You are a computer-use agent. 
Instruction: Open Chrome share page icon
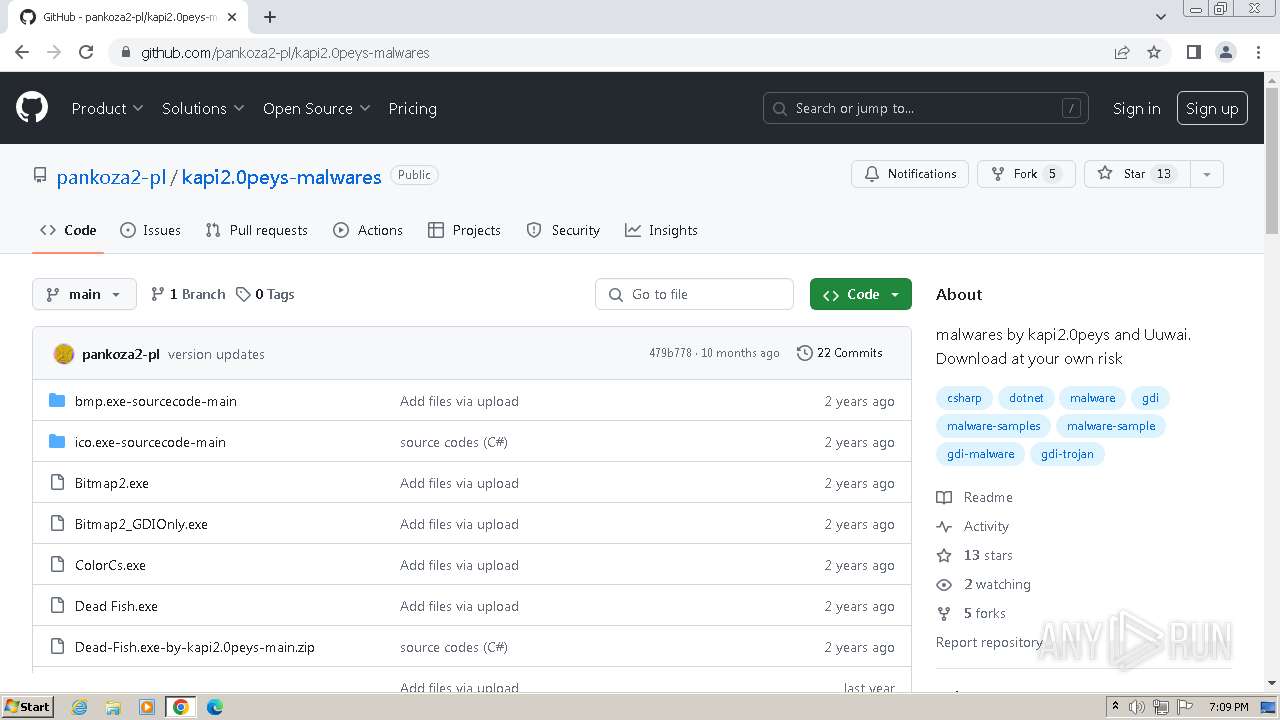(x=1122, y=52)
